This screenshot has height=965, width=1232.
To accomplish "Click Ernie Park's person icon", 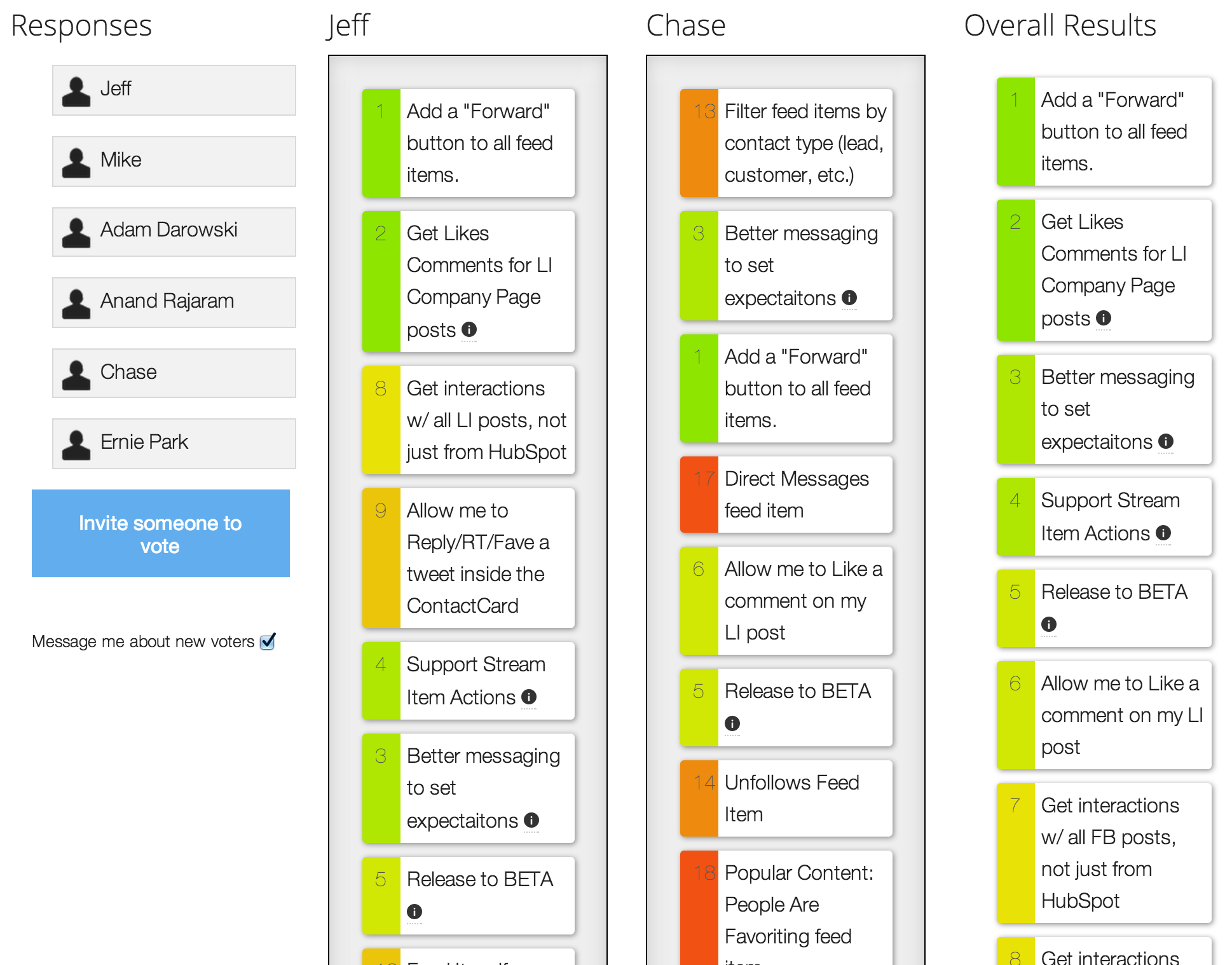I will 76,444.
